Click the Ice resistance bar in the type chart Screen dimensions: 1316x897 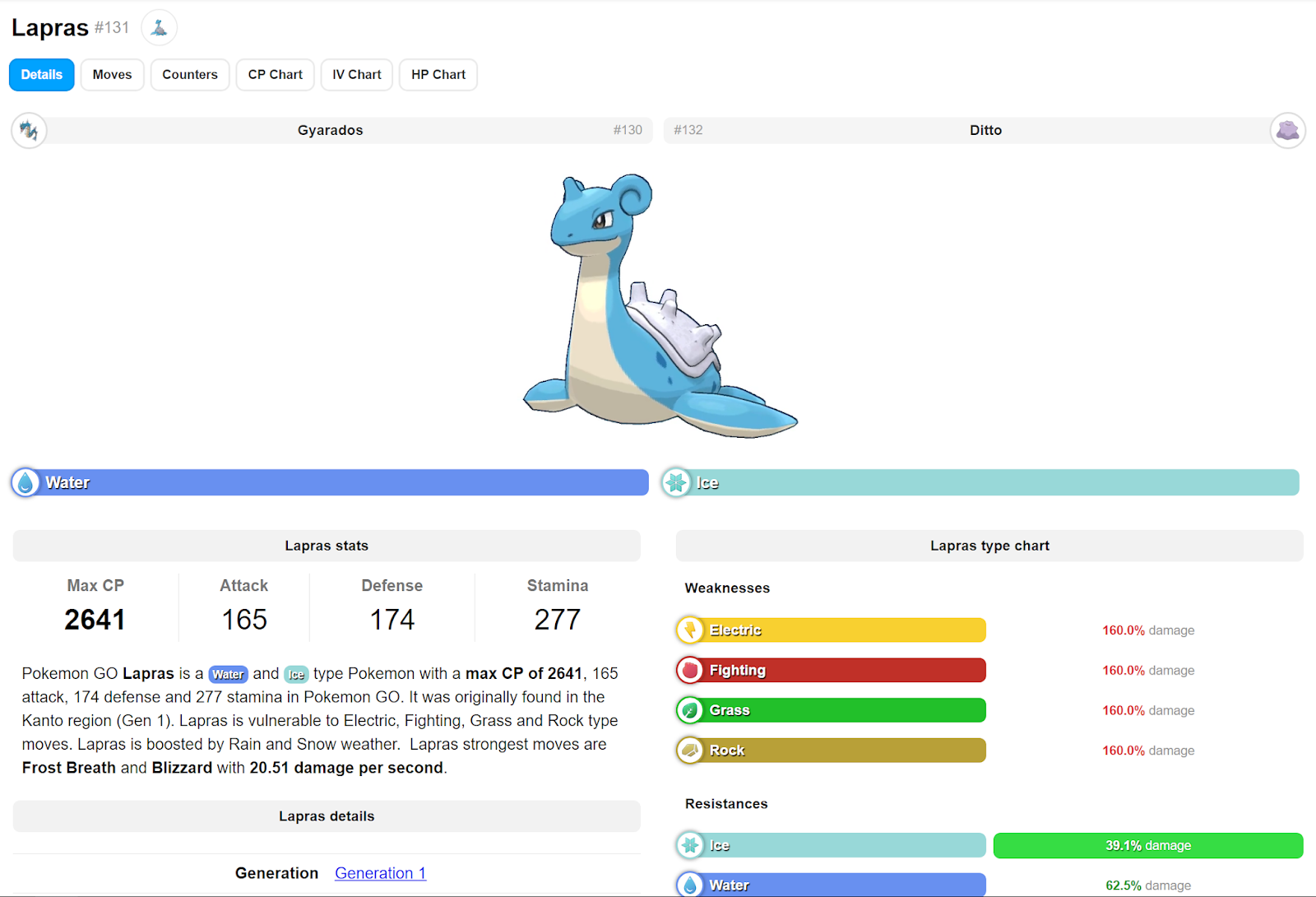pyautogui.click(x=832, y=845)
